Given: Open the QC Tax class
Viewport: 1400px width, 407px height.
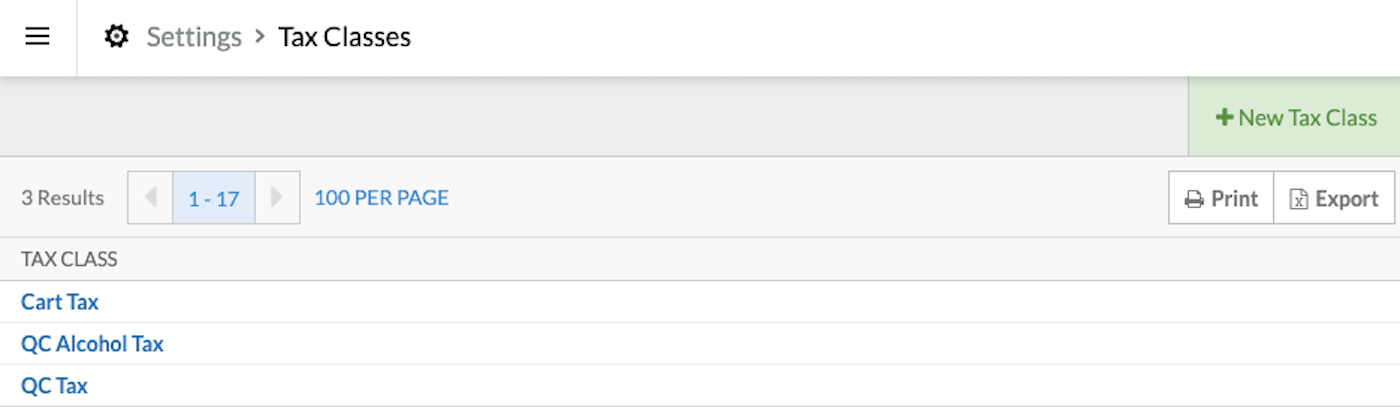Looking at the screenshot, I should [x=54, y=385].
